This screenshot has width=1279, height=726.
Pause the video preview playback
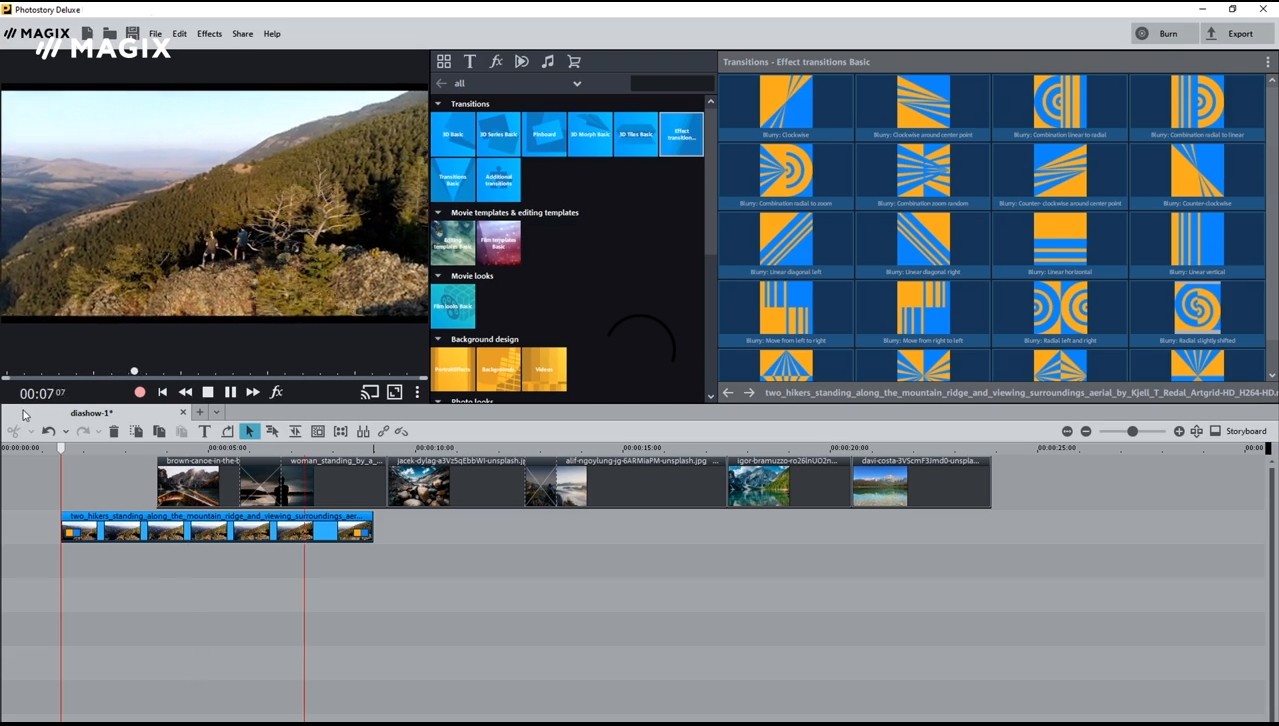coord(230,393)
